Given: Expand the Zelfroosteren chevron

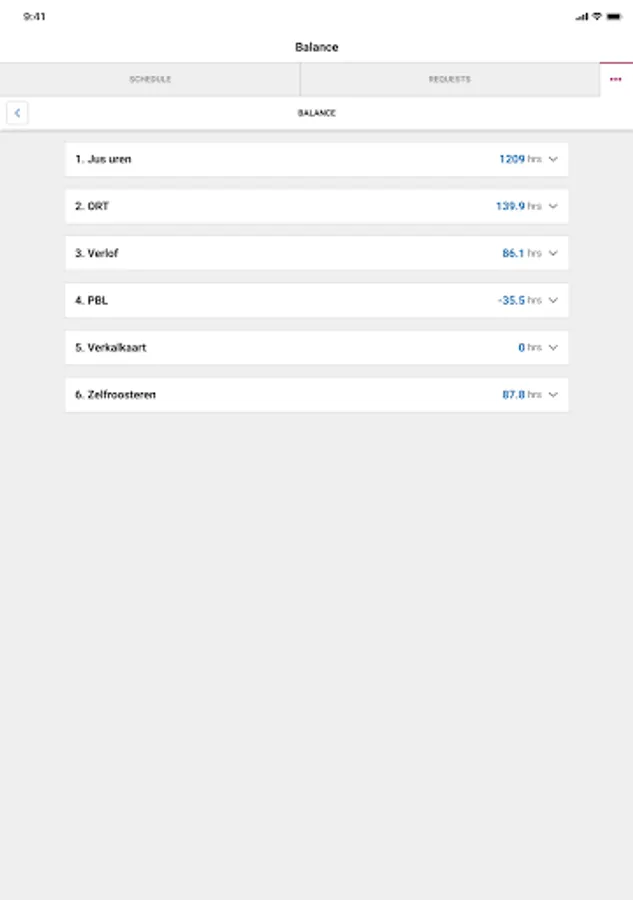Looking at the screenshot, I should point(553,394).
